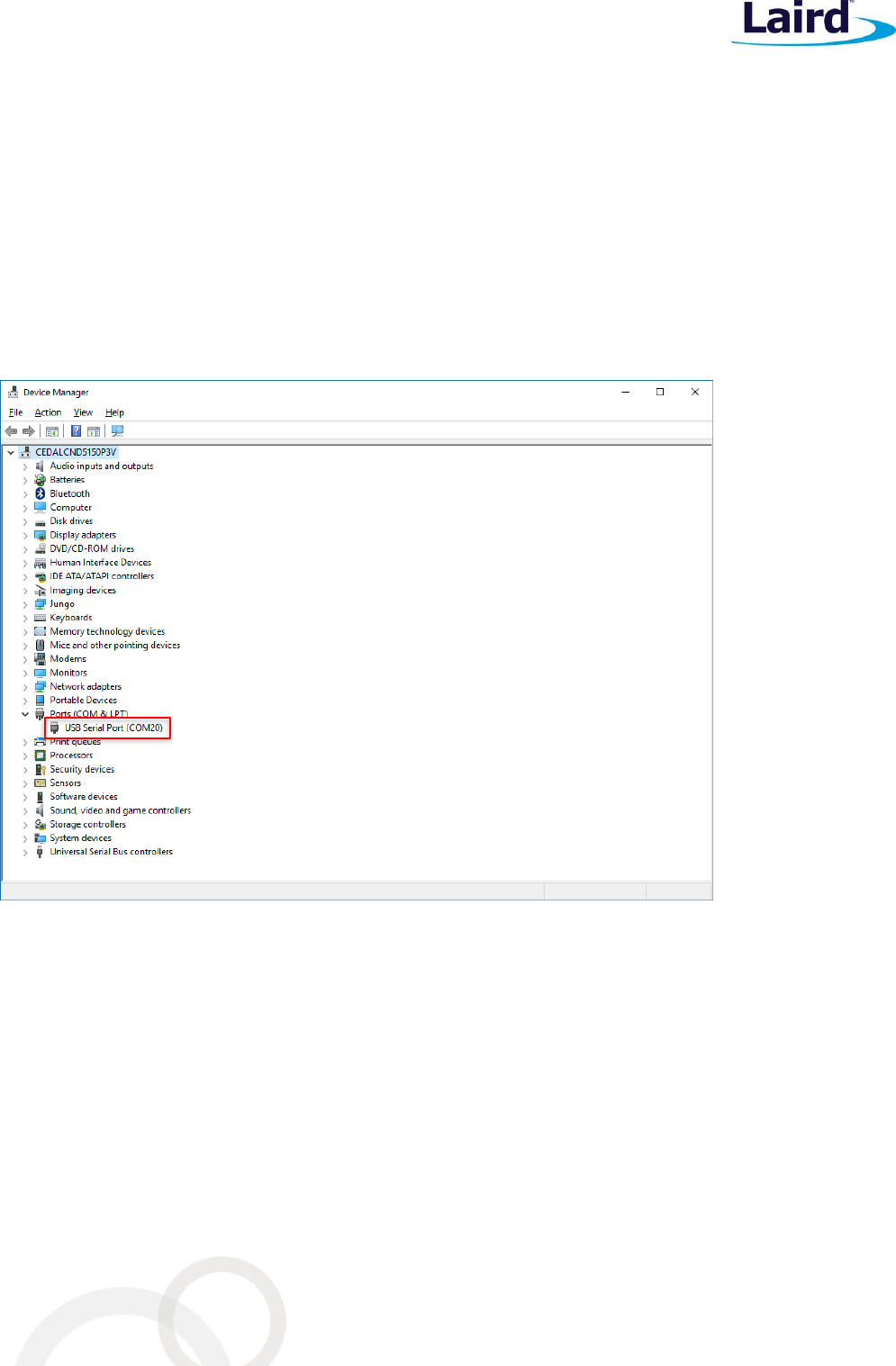This screenshot has height=1366, width=896.
Task: Open the View menu
Action: pyautogui.click(x=83, y=412)
